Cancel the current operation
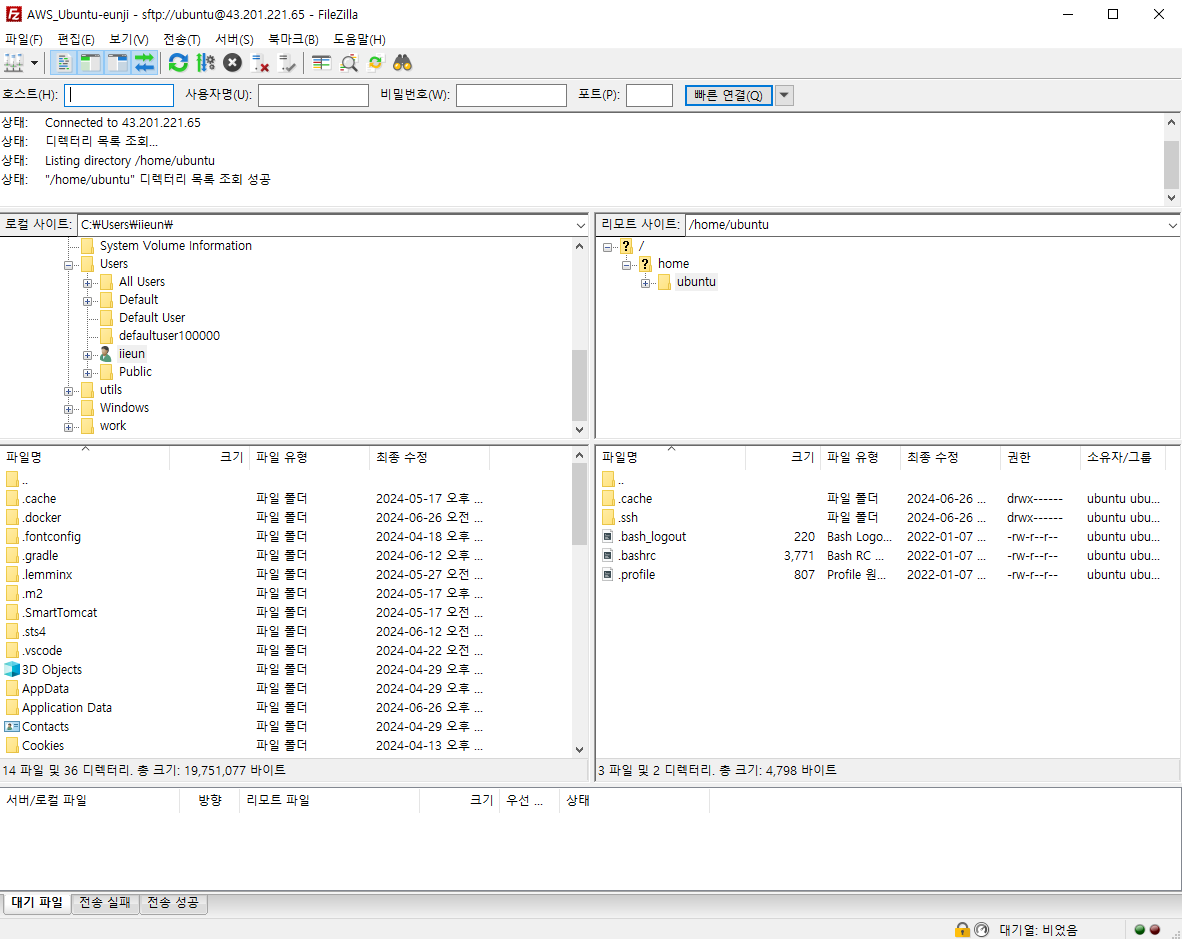The width and height of the screenshot is (1182, 939). click(x=232, y=63)
